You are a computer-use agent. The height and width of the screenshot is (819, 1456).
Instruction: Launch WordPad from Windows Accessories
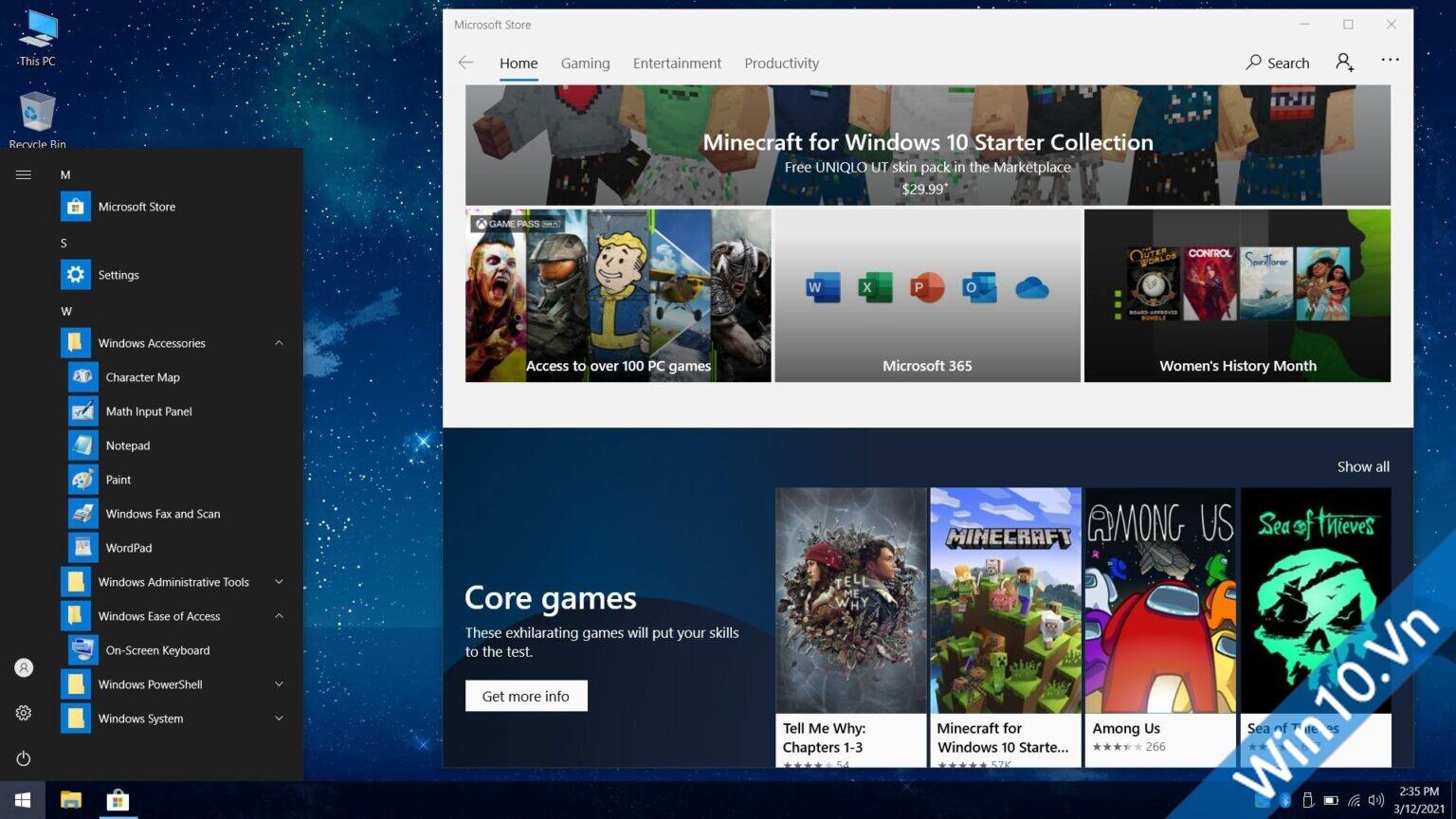[x=129, y=547]
